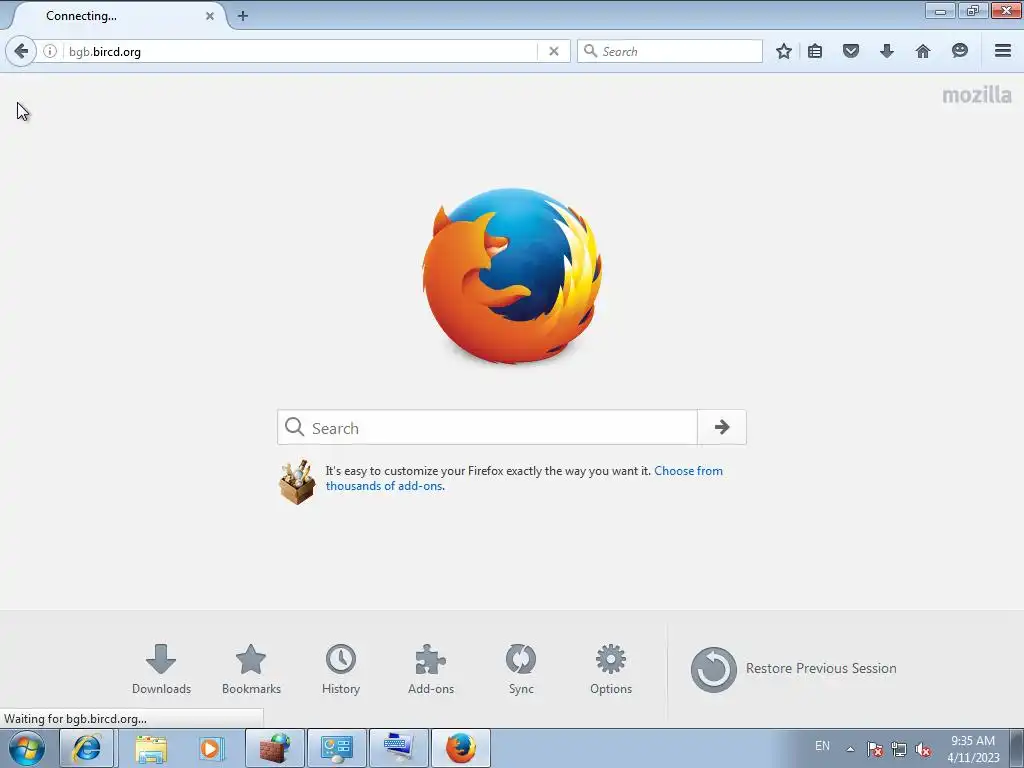
Task: Open Options from the bottom launcher
Action: click(611, 669)
